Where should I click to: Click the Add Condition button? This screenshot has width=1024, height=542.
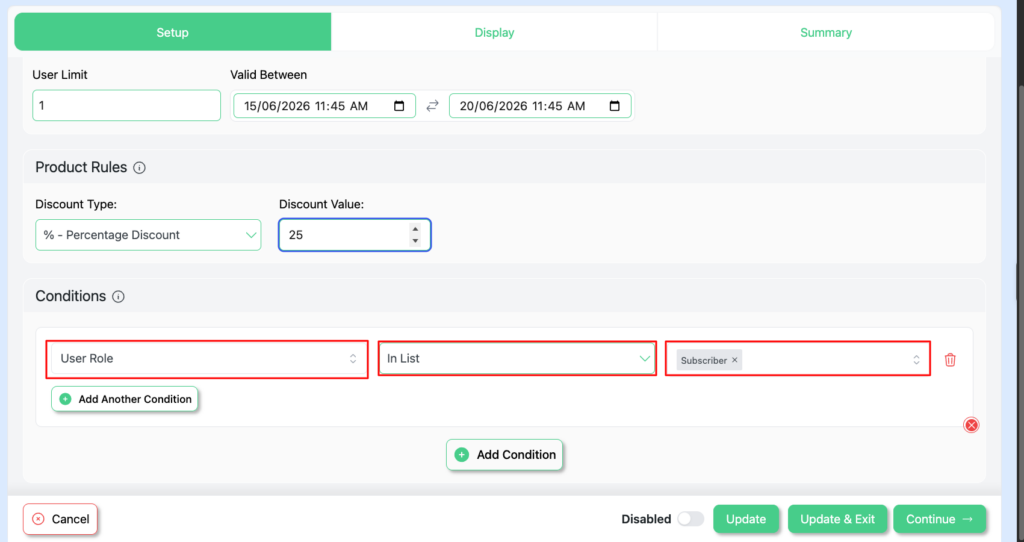[x=505, y=454]
